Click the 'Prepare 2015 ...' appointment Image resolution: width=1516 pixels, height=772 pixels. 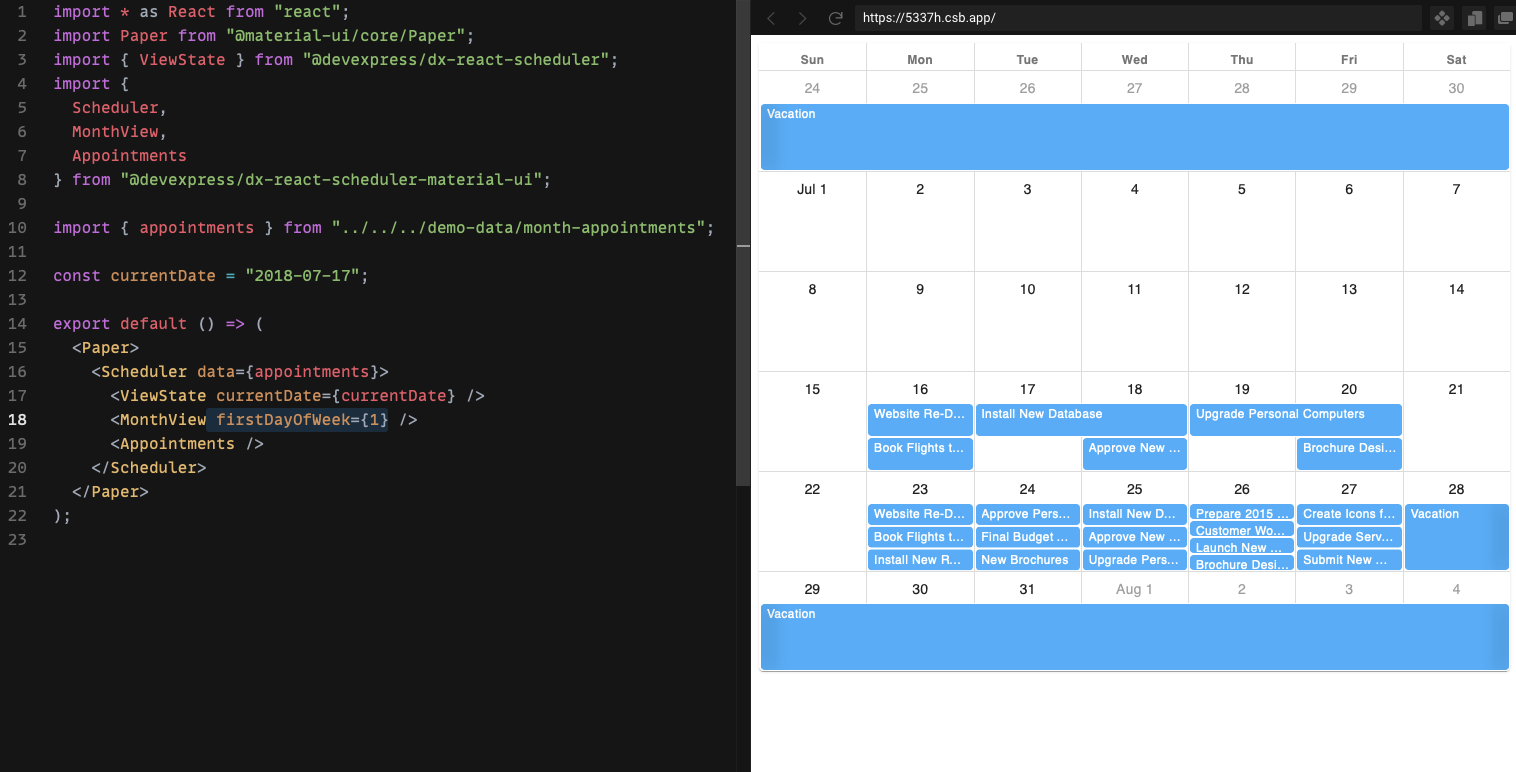click(x=1241, y=513)
